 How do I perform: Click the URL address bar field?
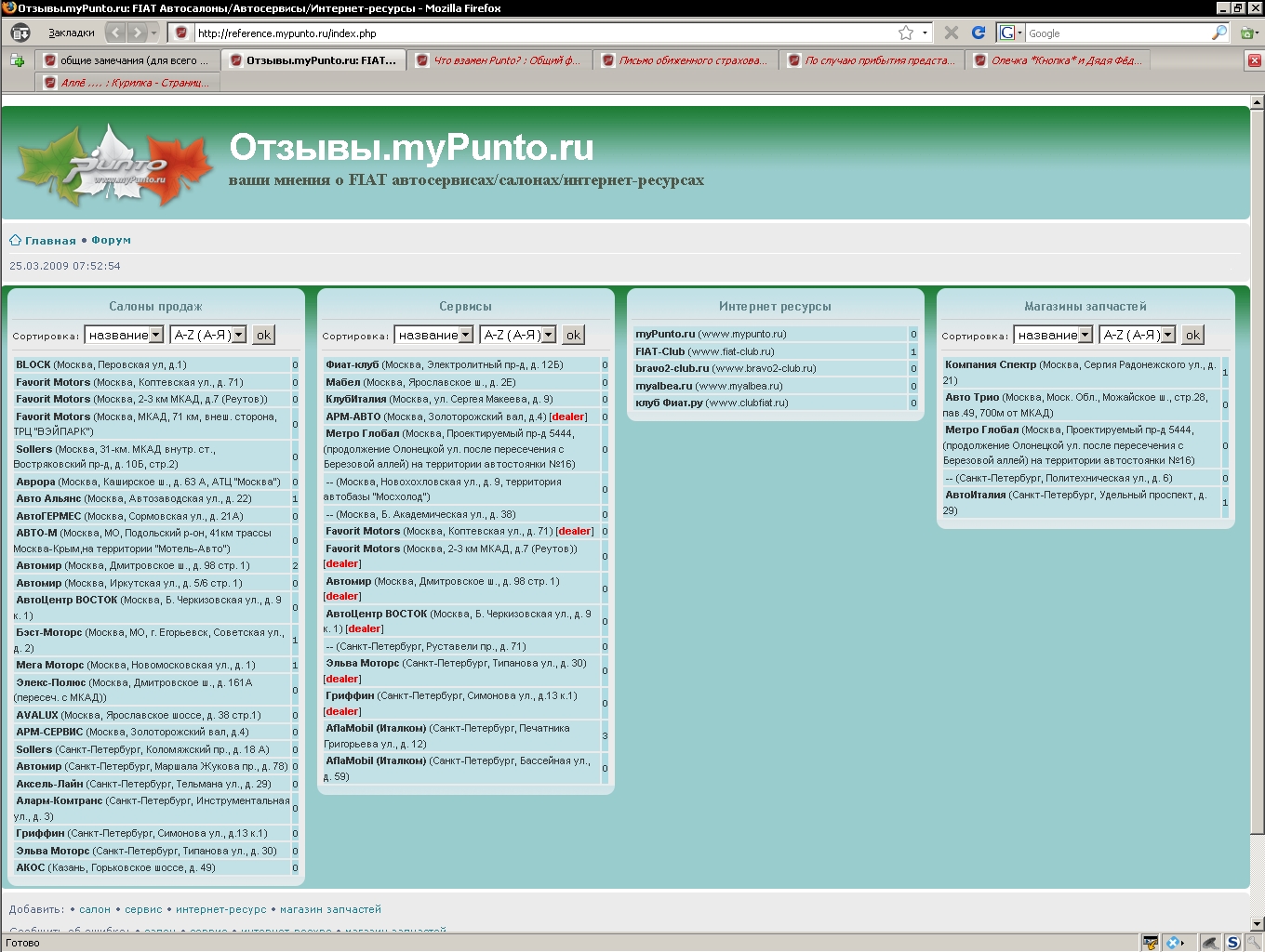[x=539, y=33]
